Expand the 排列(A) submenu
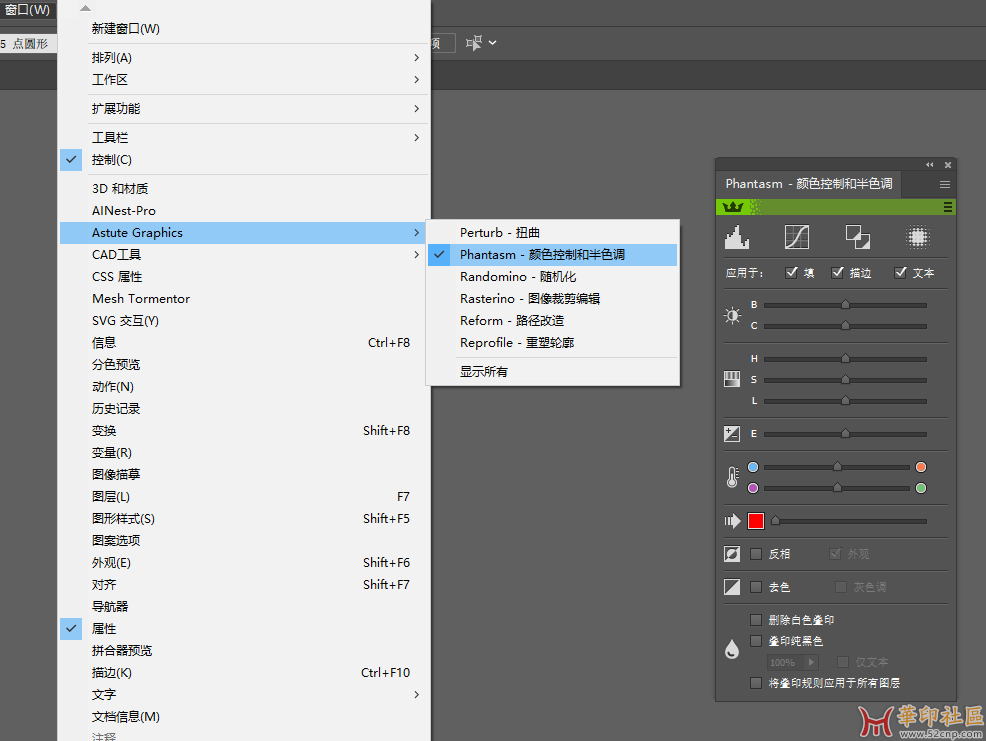Screen dimensions: 986x741 (x=245, y=58)
